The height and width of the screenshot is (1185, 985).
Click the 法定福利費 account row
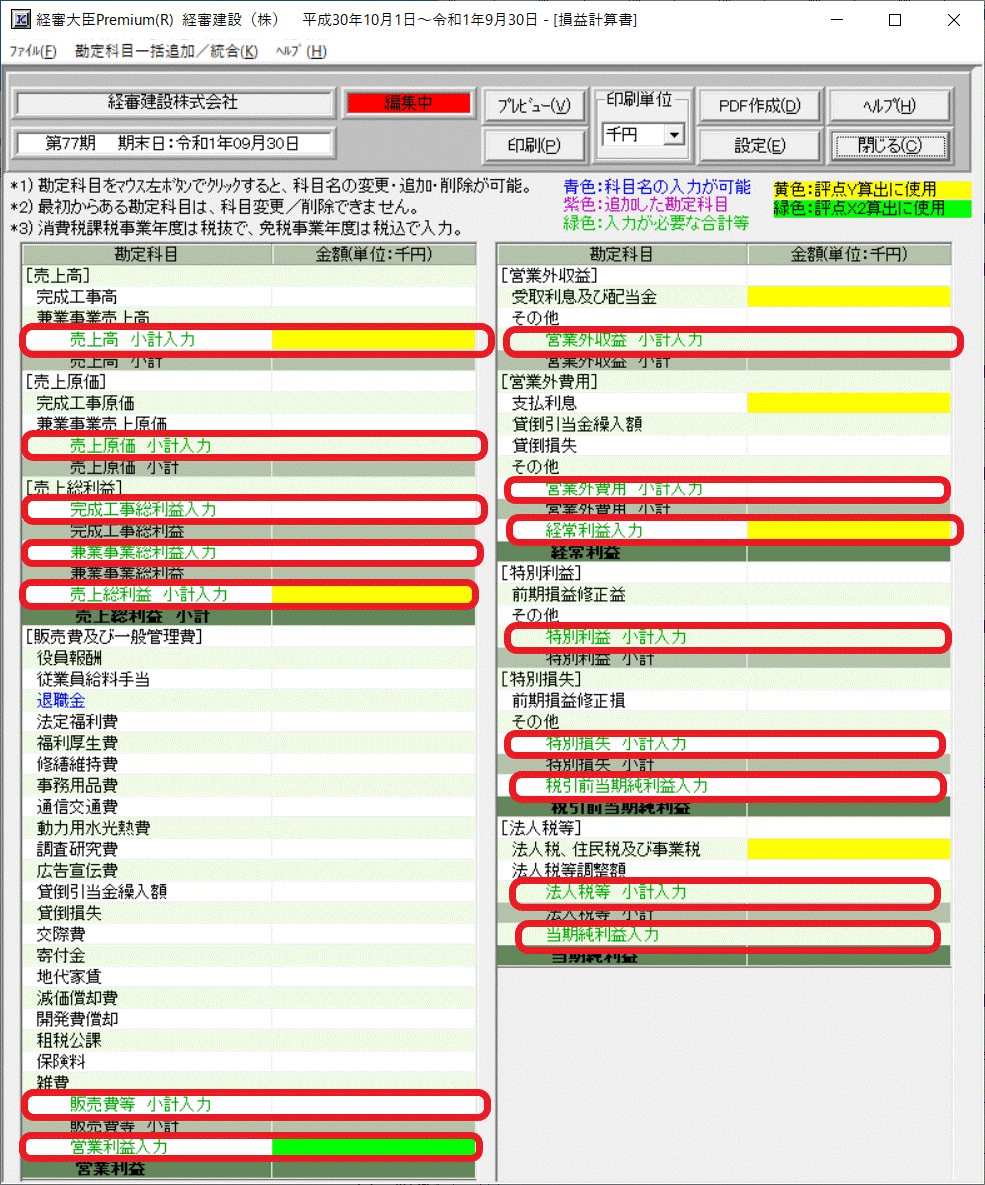coord(249,722)
